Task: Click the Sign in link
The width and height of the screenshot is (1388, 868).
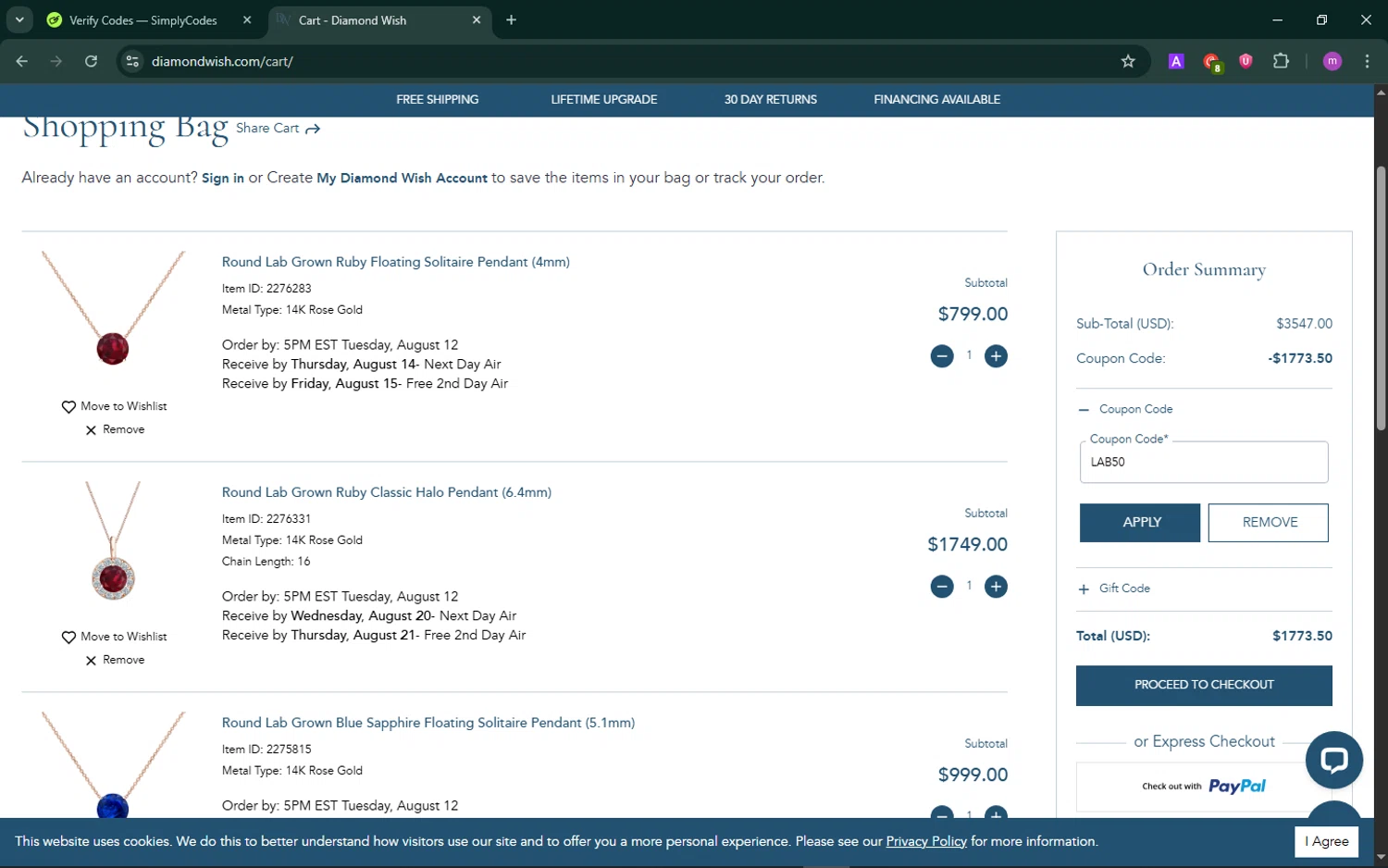Action: click(x=223, y=178)
